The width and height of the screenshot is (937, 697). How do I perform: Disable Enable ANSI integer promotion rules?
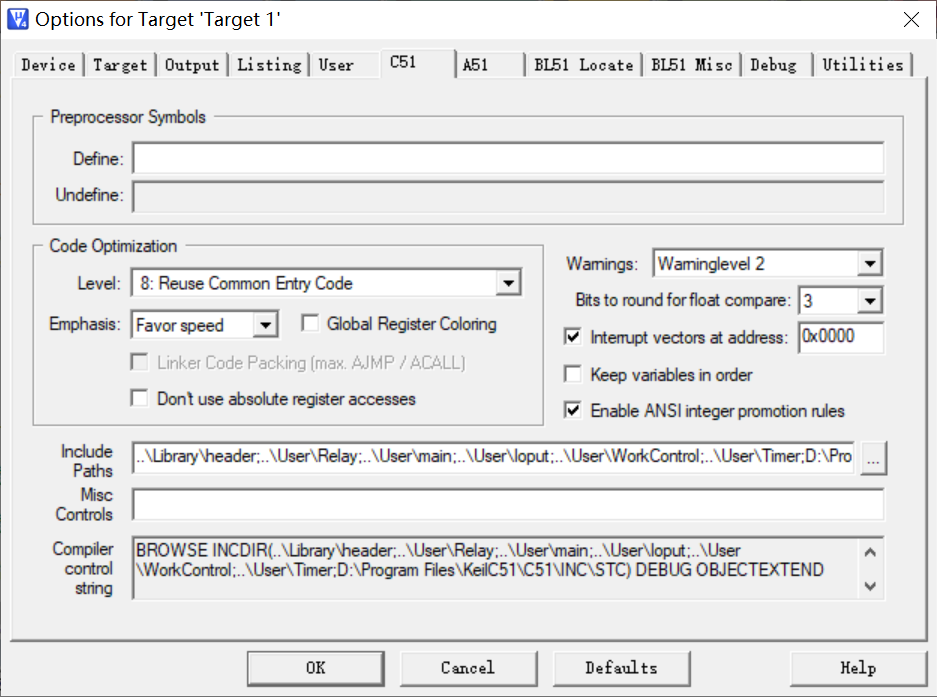(572, 410)
